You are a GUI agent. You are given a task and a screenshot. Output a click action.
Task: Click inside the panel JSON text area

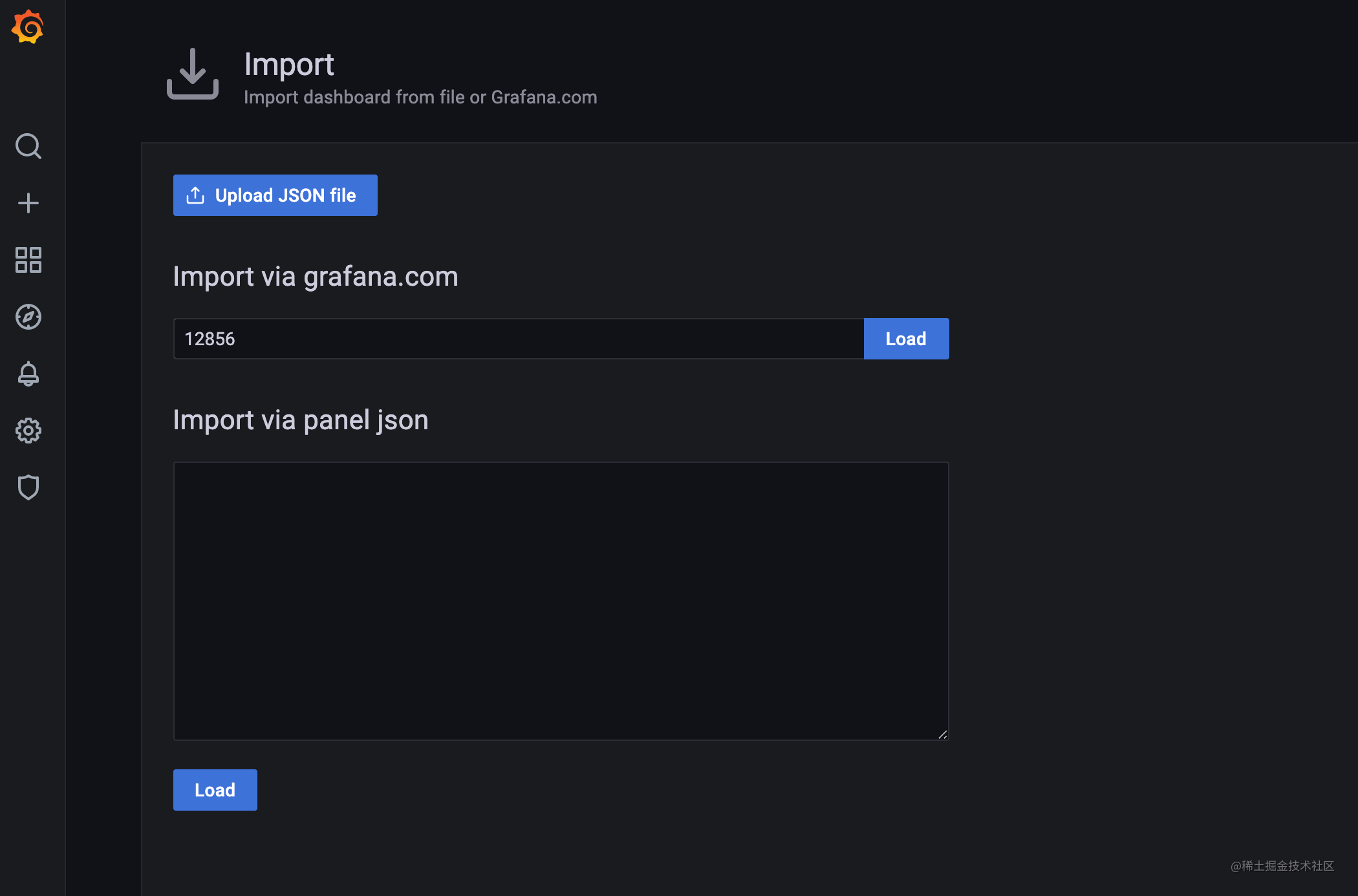[560, 600]
